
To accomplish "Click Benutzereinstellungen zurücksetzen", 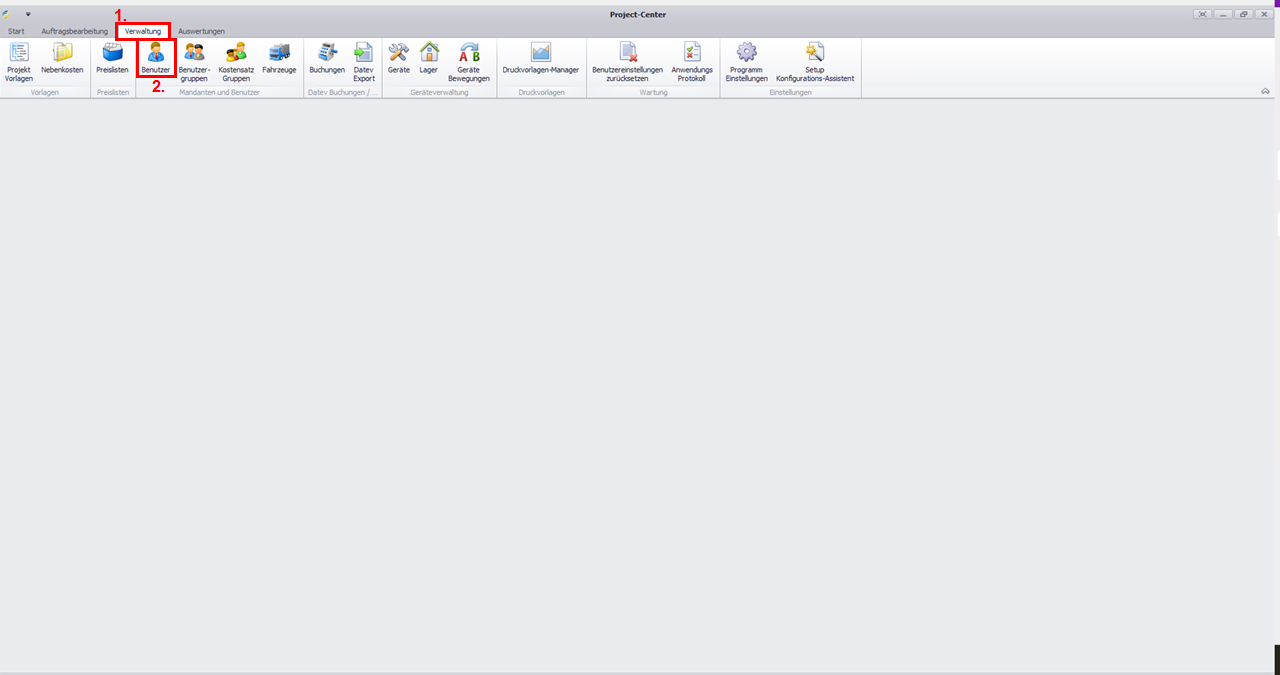I will pyautogui.click(x=627, y=61).
